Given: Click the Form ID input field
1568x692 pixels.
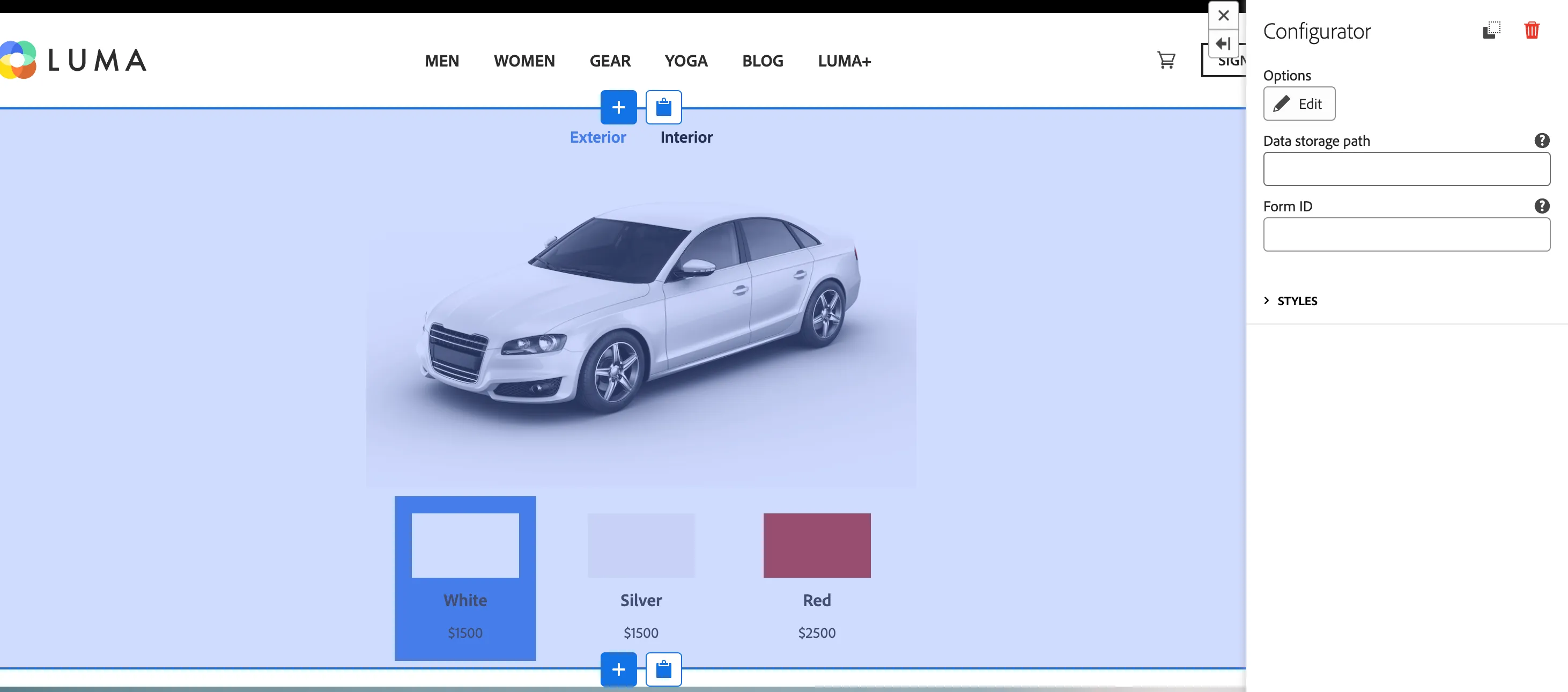Looking at the screenshot, I should (x=1406, y=234).
